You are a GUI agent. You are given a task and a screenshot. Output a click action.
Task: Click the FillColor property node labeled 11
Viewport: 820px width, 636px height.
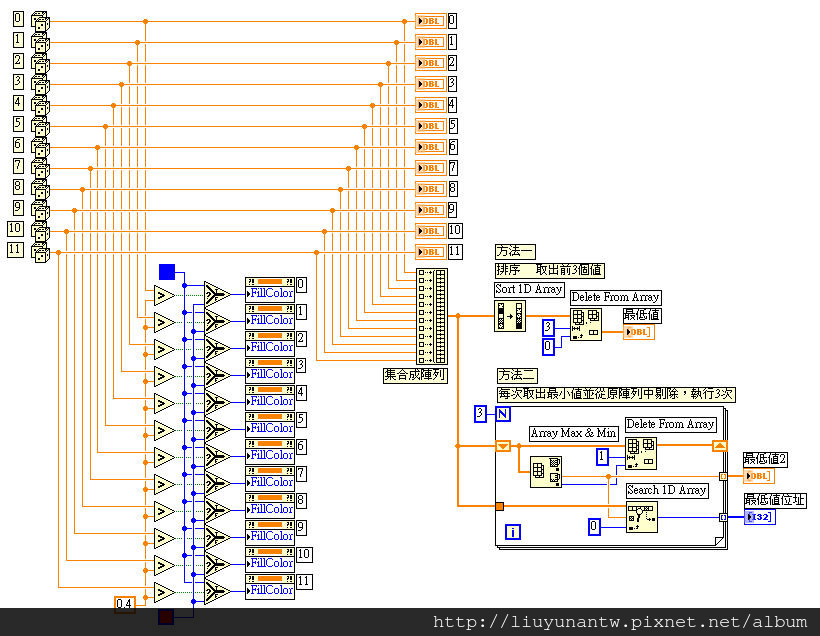click(270, 586)
